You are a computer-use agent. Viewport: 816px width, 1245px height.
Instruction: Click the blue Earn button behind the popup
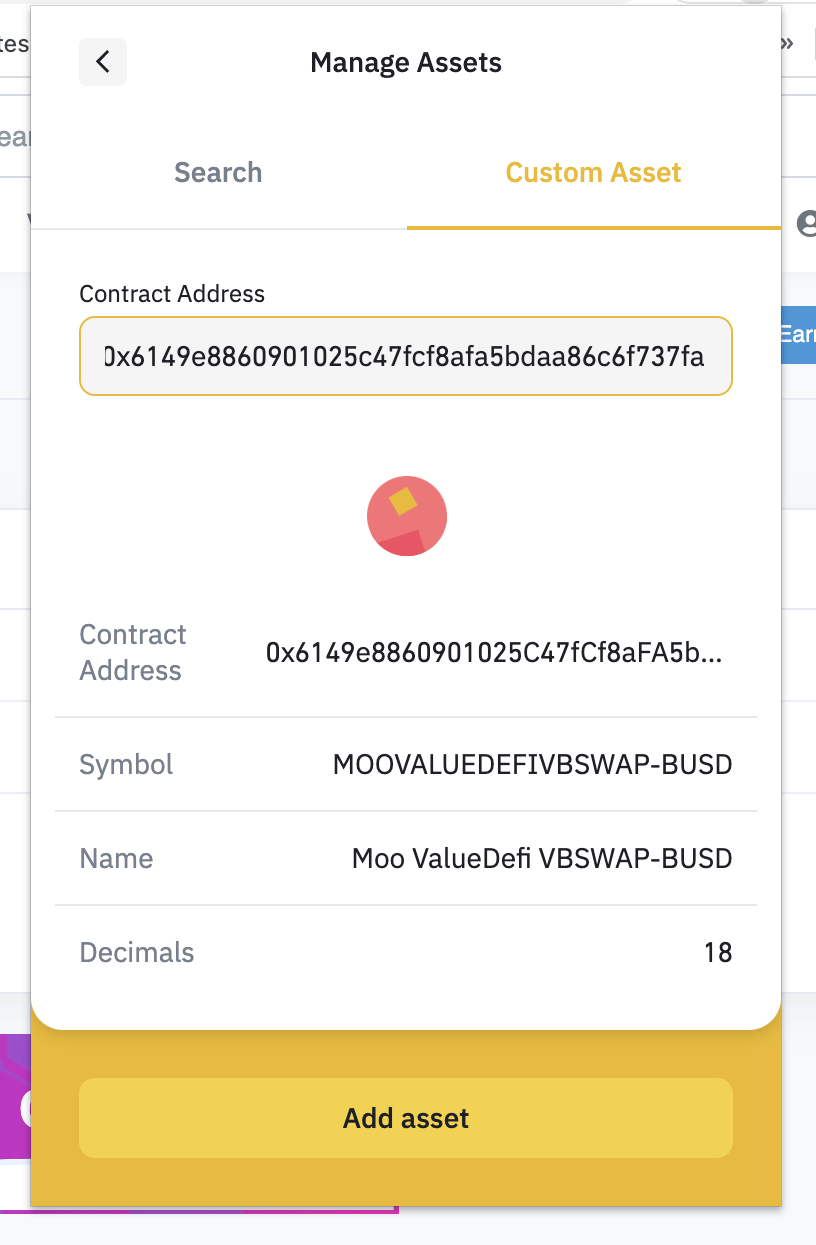pos(798,335)
